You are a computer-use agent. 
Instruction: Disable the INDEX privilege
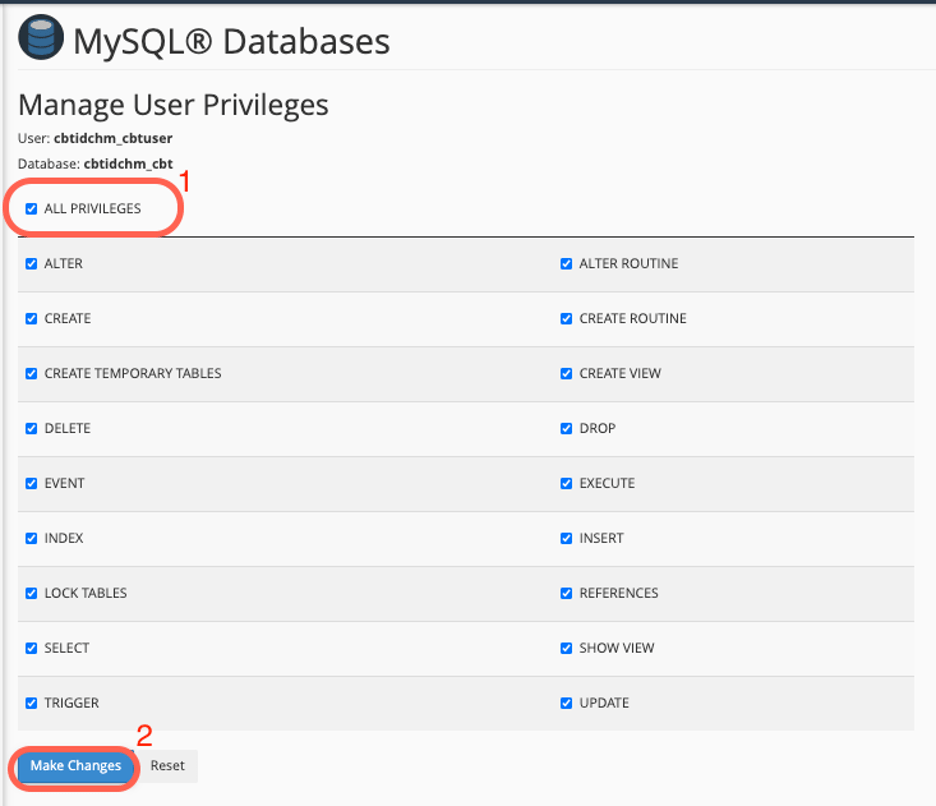(x=30, y=538)
